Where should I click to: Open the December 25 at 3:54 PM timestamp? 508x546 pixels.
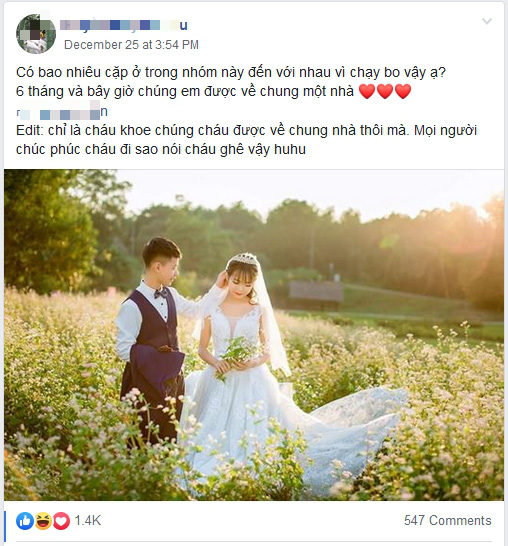coord(131,45)
